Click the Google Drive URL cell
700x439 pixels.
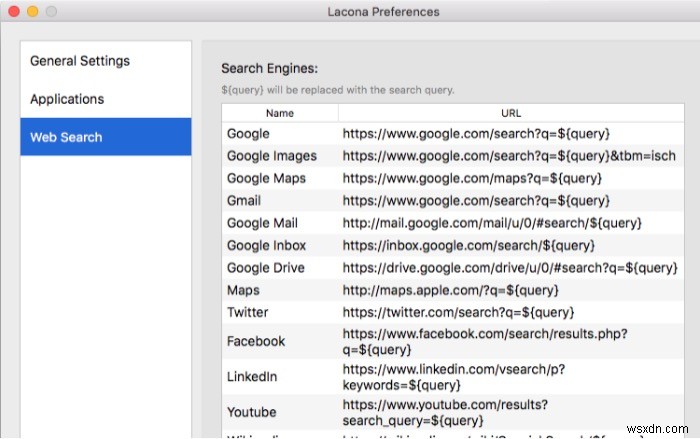[x=510, y=268]
